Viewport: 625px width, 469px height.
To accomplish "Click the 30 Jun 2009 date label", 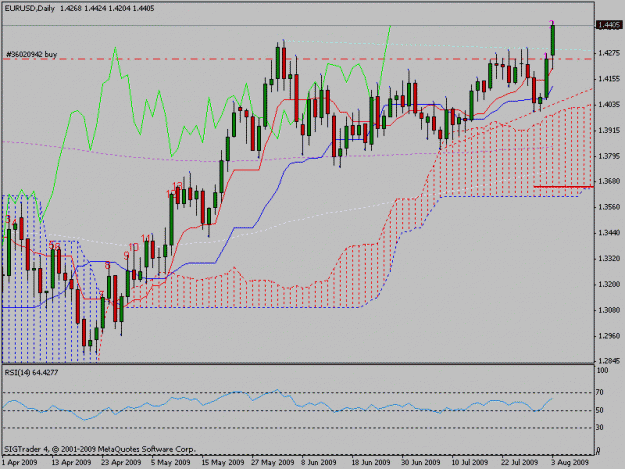I will click(421, 462).
